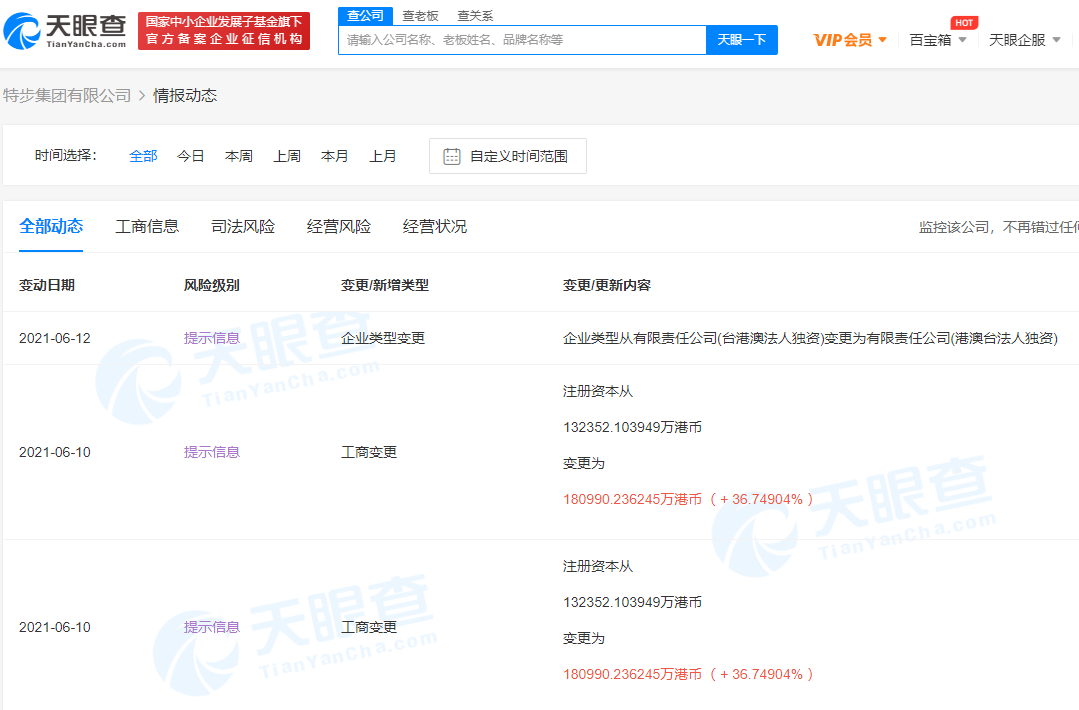Switch to the 工商信息 tab

[x=147, y=226]
